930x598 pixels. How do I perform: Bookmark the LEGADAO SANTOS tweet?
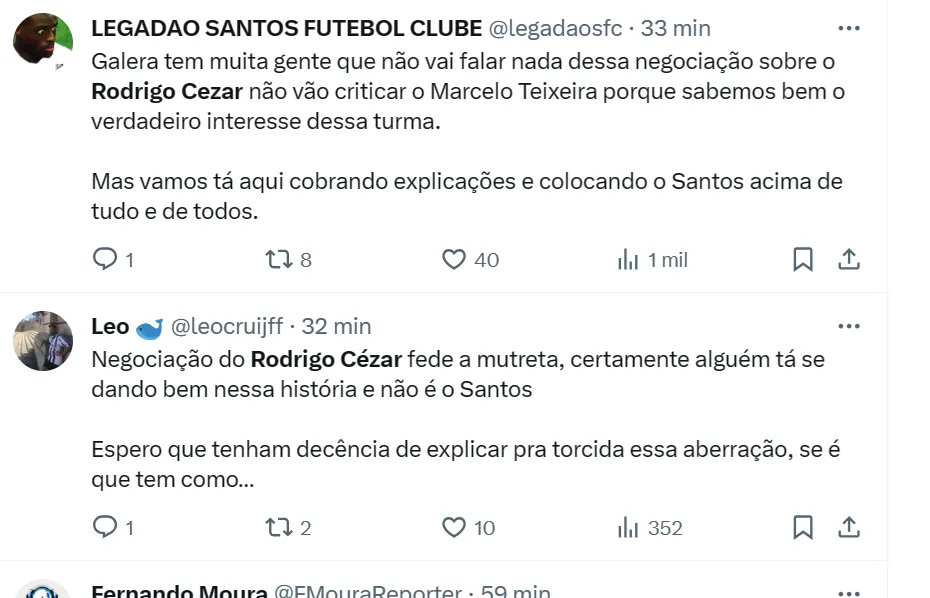point(803,260)
